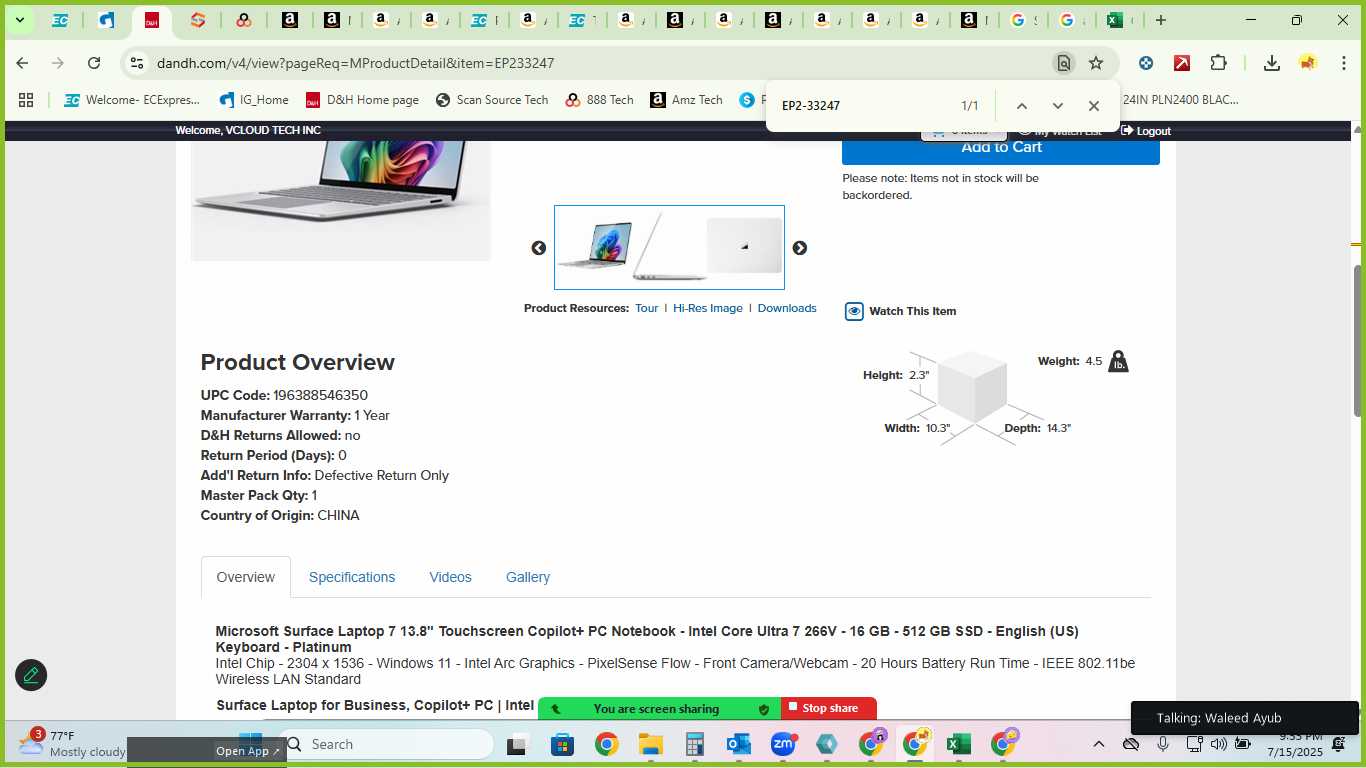Select the Overview tab
This screenshot has width=1366, height=768.
click(x=246, y=577)
